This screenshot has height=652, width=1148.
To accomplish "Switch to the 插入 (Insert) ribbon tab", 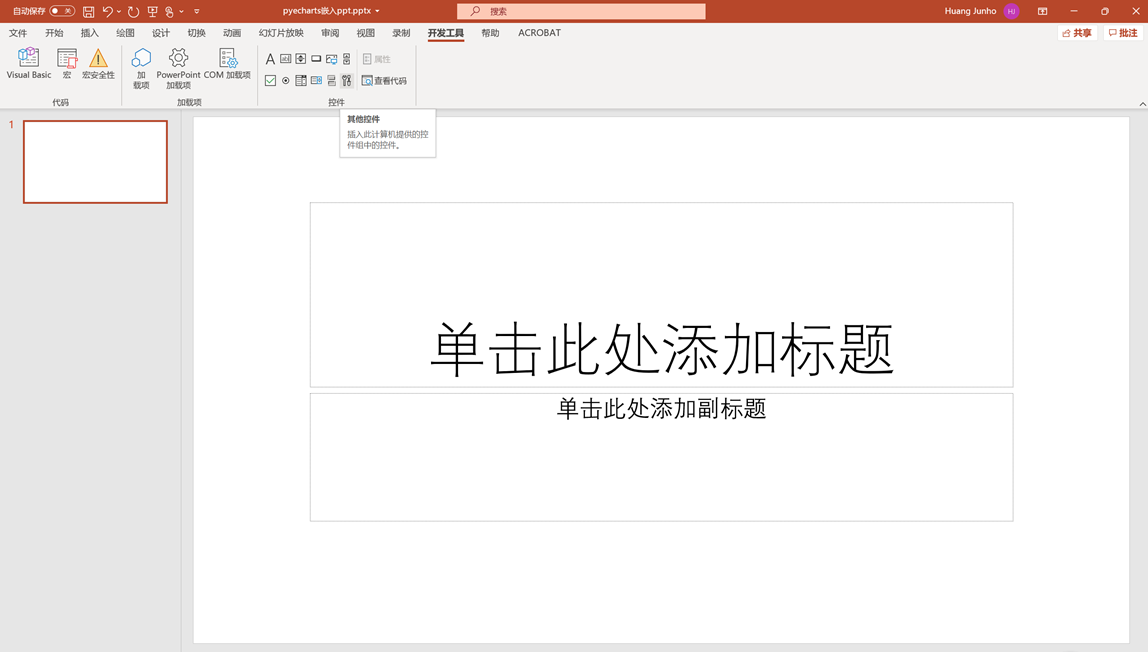I will (x=89, y=32).
